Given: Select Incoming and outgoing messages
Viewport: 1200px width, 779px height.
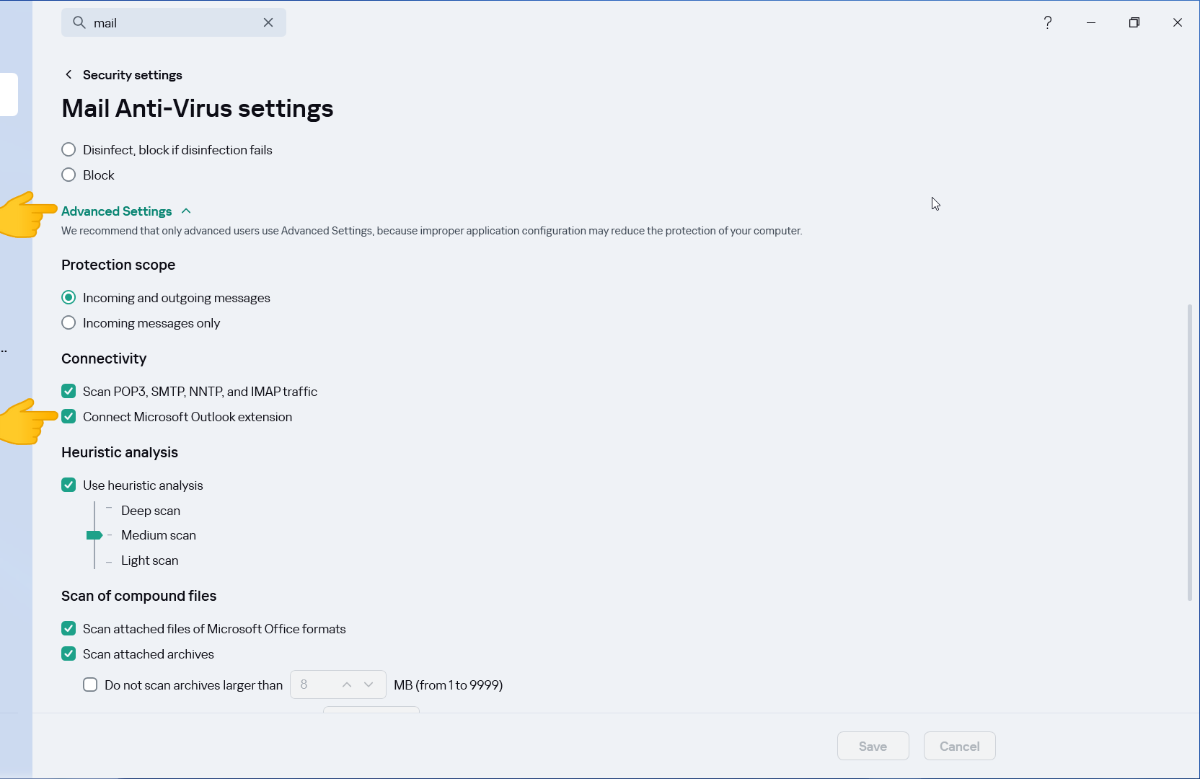Looking at the screenshot, I should [69, 298].
